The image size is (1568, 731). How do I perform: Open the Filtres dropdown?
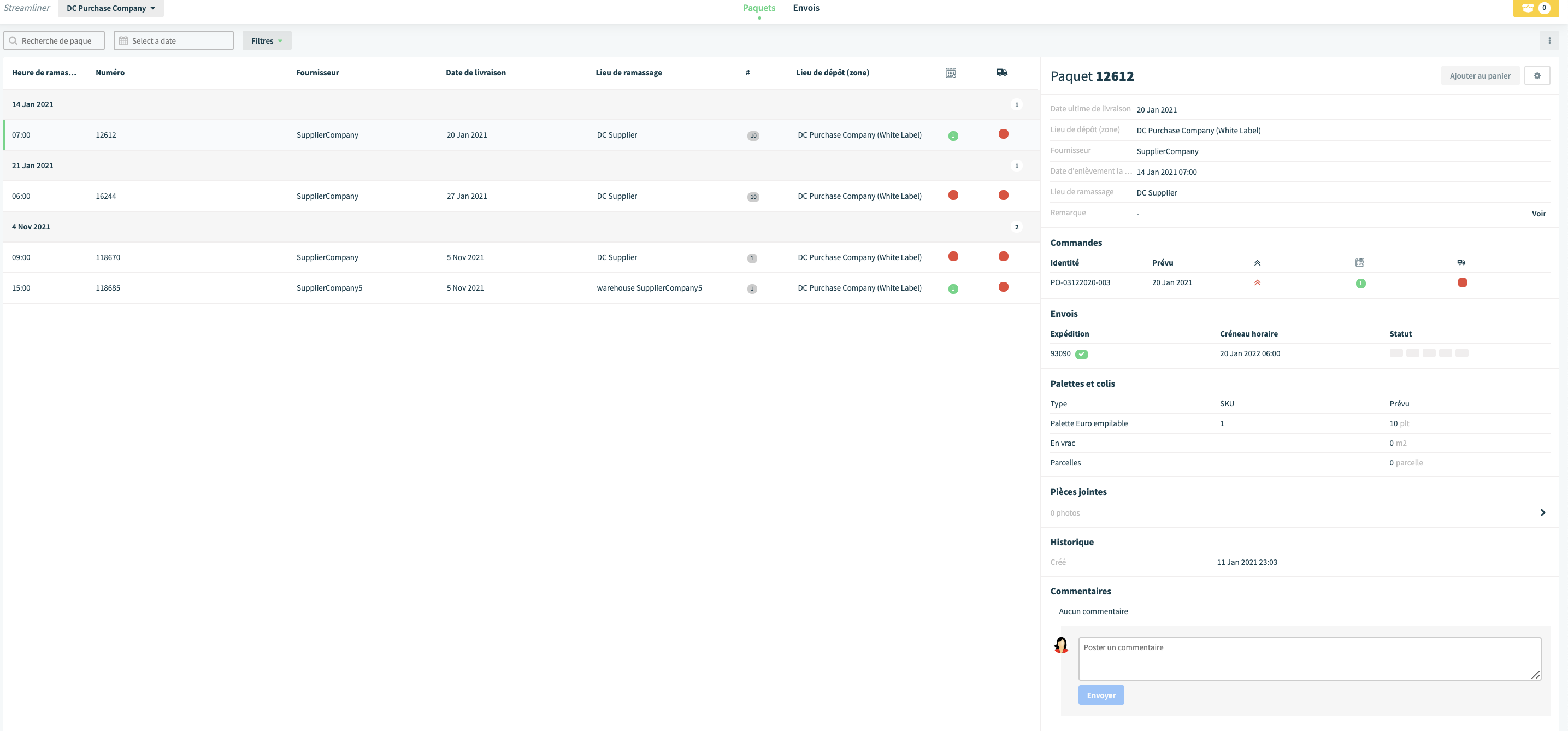point(267,41)
